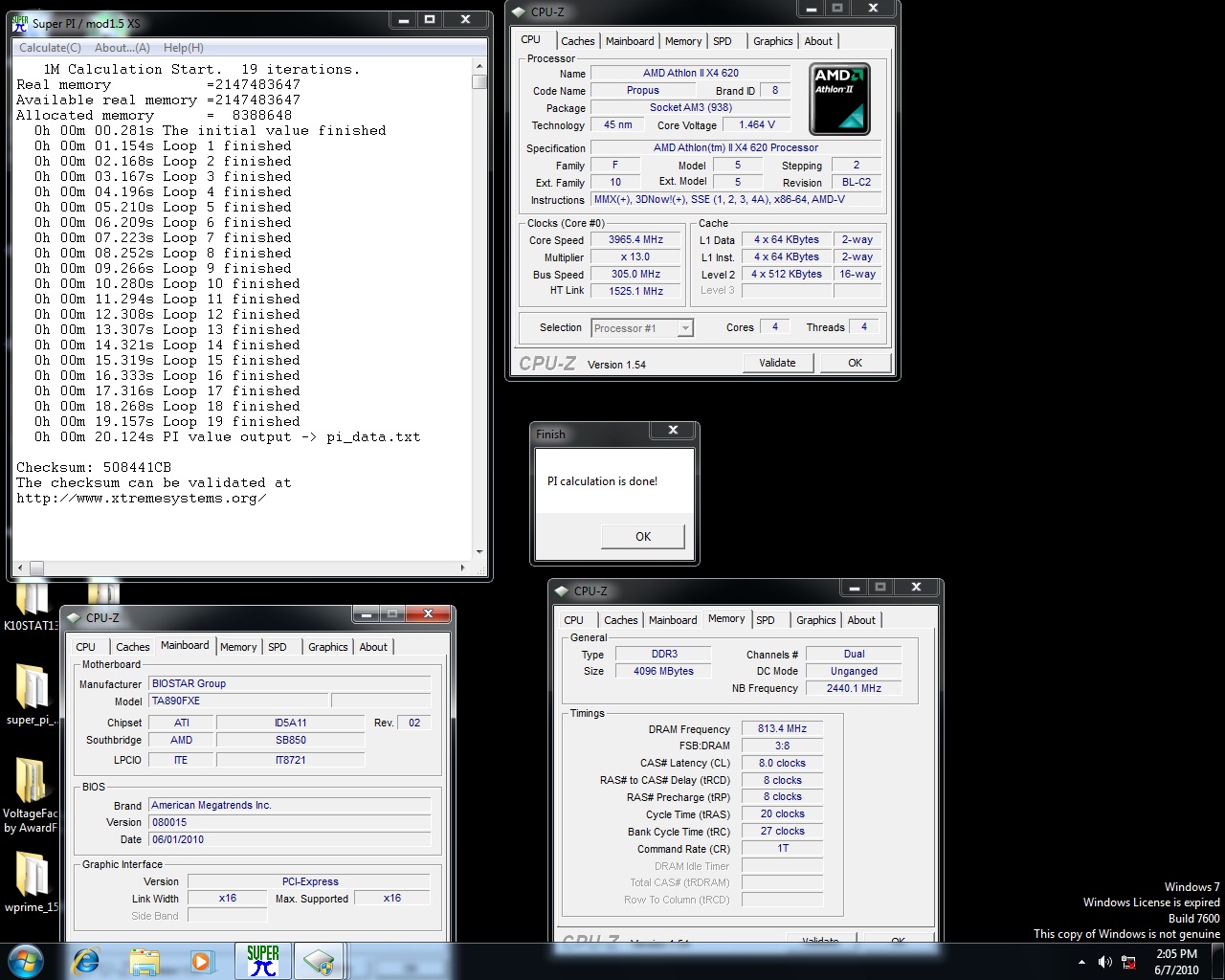Open the Windows Start menu

[x=25, y=961]
